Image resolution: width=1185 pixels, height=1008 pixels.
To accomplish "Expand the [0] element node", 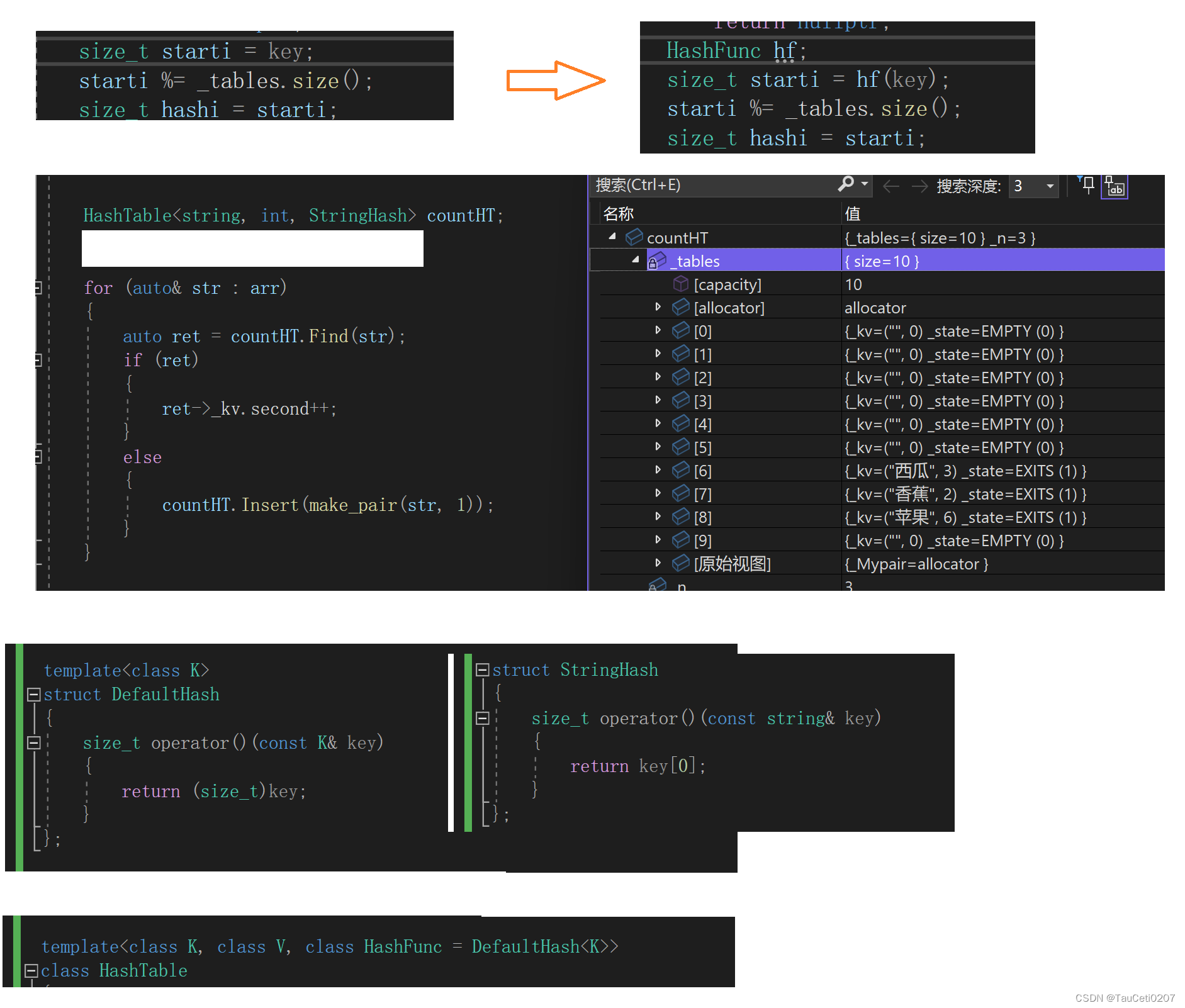I will 658,330.
